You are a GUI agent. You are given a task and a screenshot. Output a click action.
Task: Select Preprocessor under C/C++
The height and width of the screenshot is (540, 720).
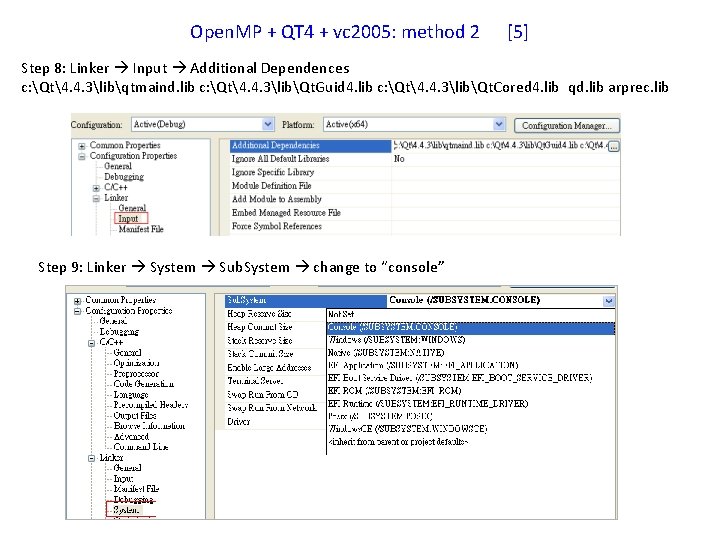[136, 374]
